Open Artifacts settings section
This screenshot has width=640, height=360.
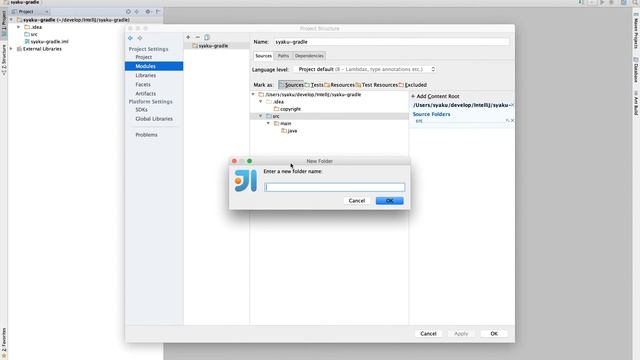pyautogui.click(x=145, y=93)
